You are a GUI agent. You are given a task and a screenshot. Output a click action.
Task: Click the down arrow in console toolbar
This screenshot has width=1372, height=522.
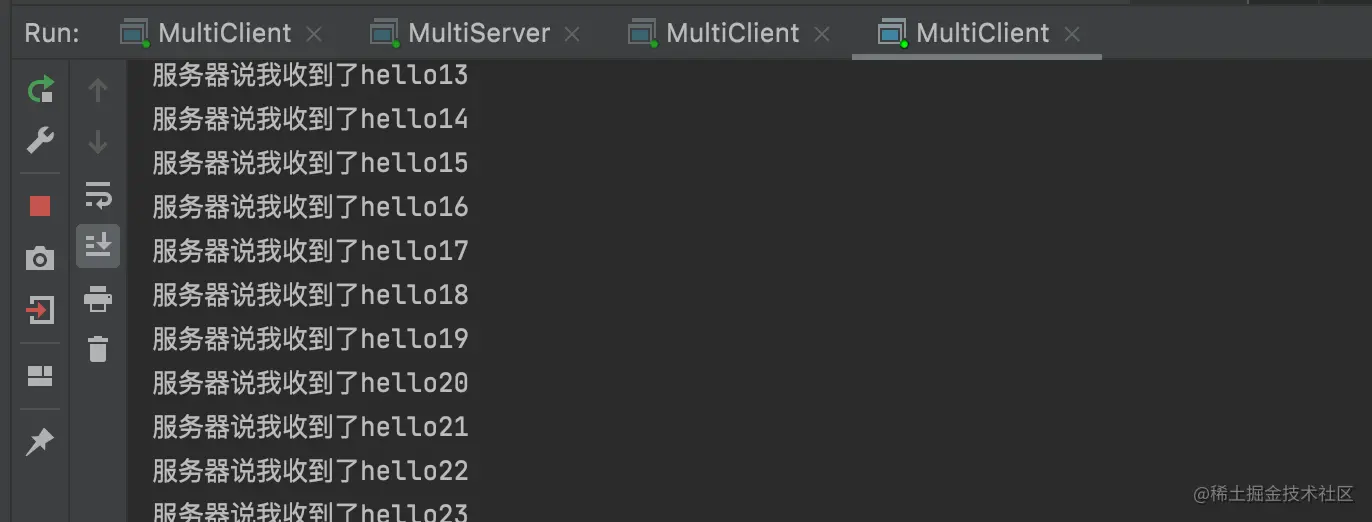pyautogui.click(x=98, y=142)
